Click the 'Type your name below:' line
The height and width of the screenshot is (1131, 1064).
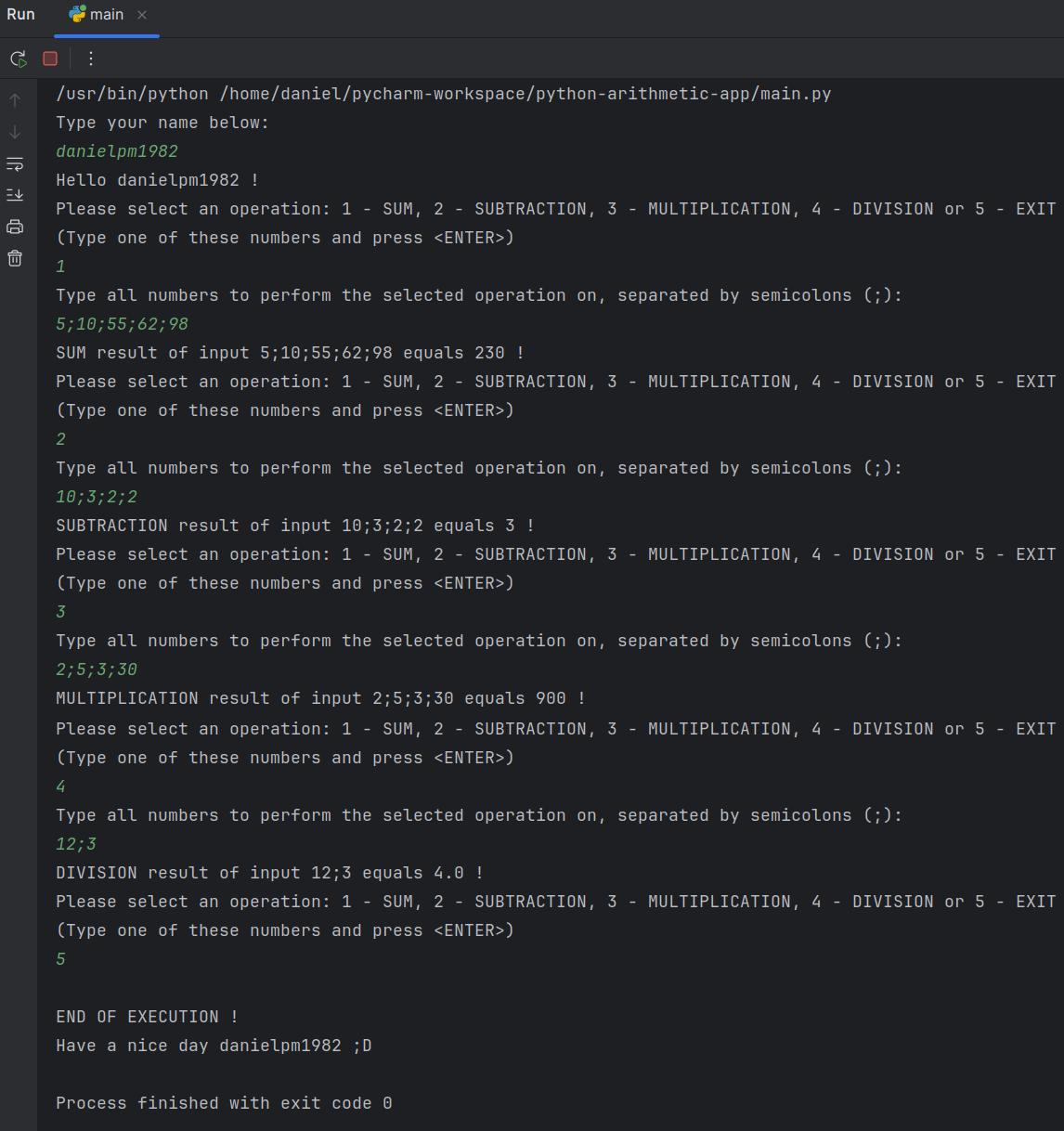pyautogui.click(x=162, y=123)
